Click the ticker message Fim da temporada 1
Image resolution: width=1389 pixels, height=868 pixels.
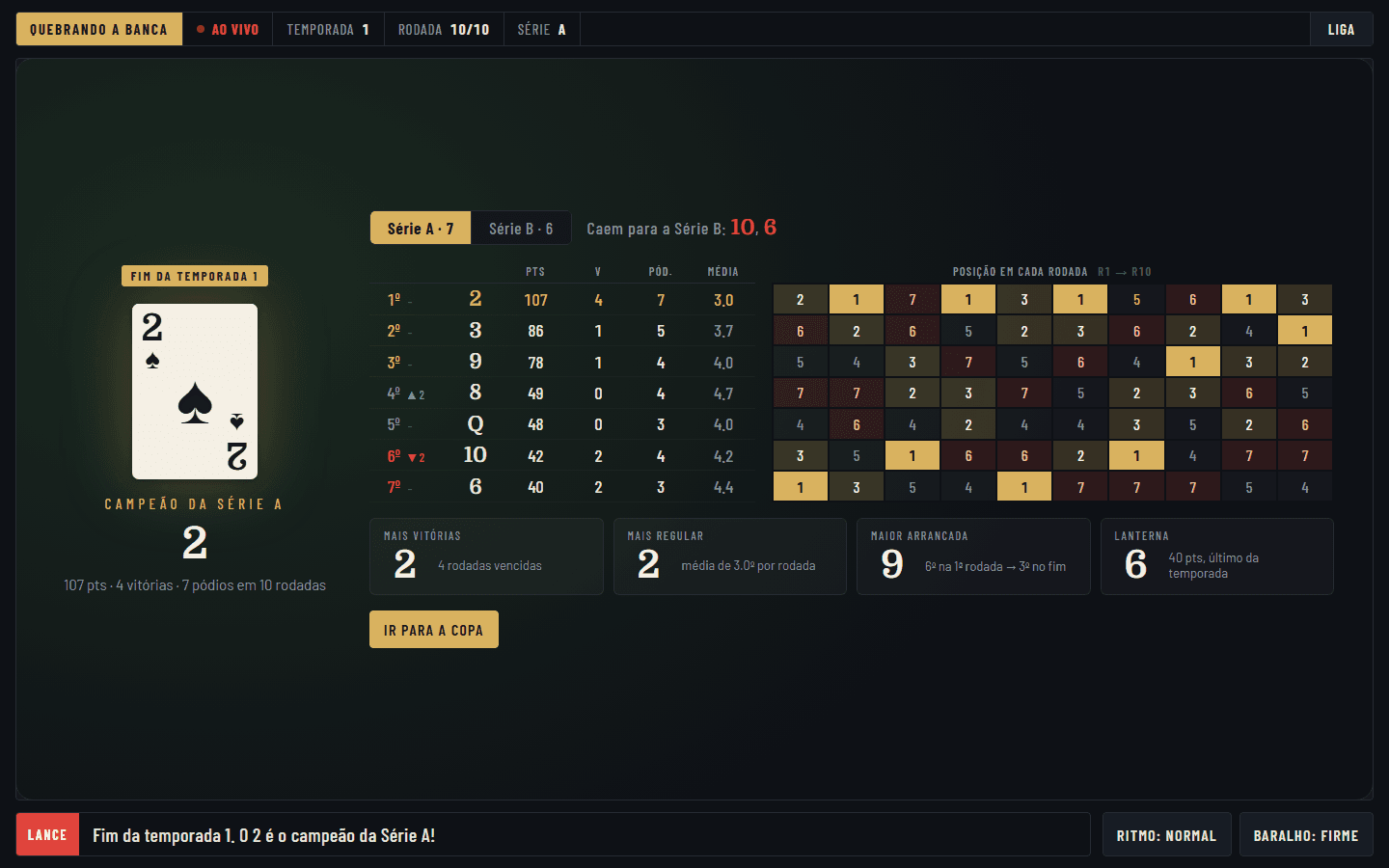(263, 835)
